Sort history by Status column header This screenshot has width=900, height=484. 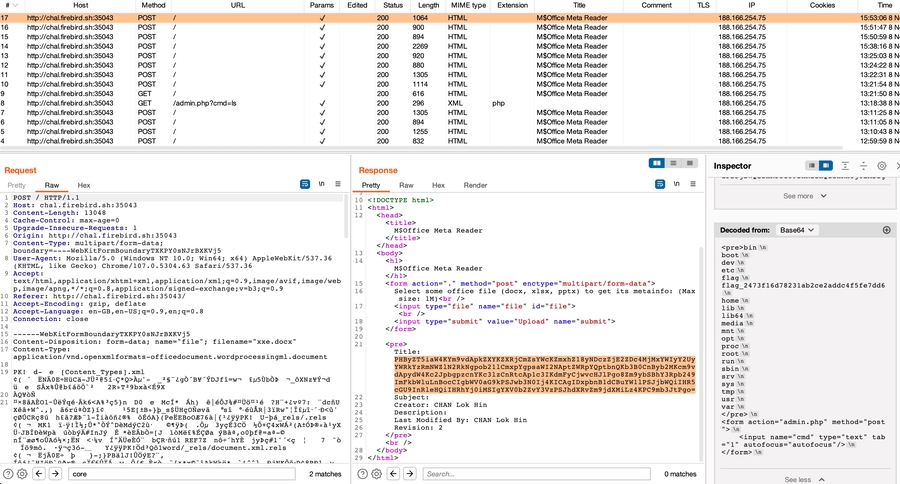click(x=393, y=5)
